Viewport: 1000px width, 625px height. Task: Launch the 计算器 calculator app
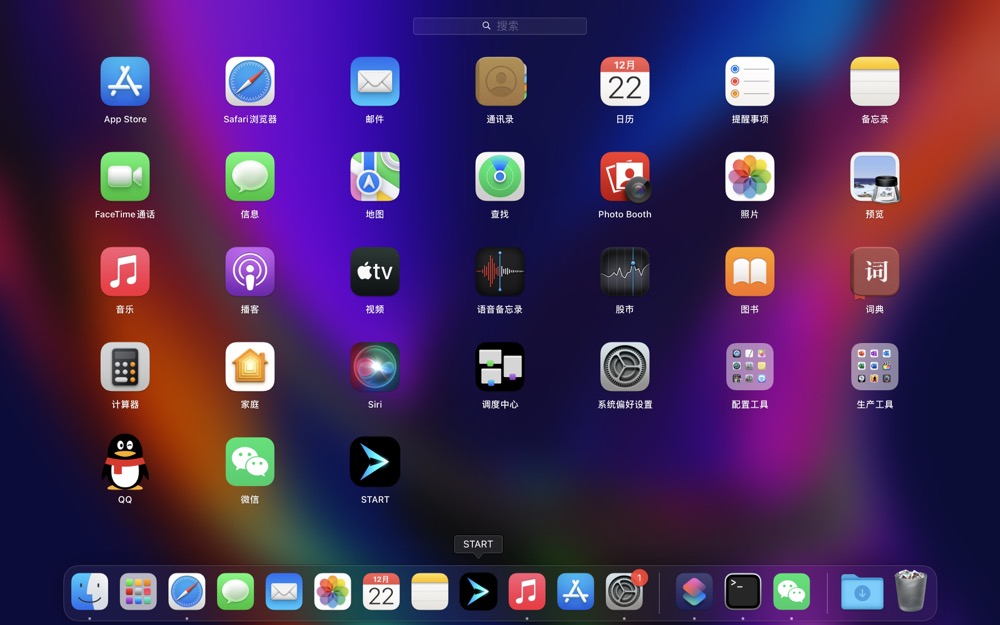click(x=125, y=367)
